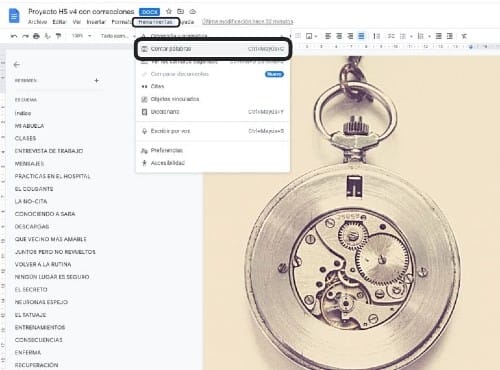Apply numbered list formatting

click(421, 36)
